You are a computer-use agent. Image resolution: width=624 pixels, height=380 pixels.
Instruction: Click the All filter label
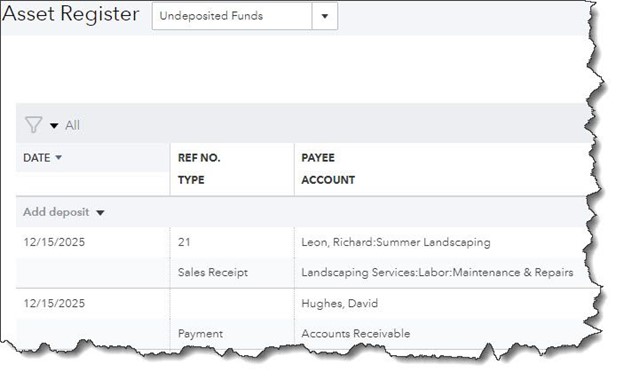point(72,125)
